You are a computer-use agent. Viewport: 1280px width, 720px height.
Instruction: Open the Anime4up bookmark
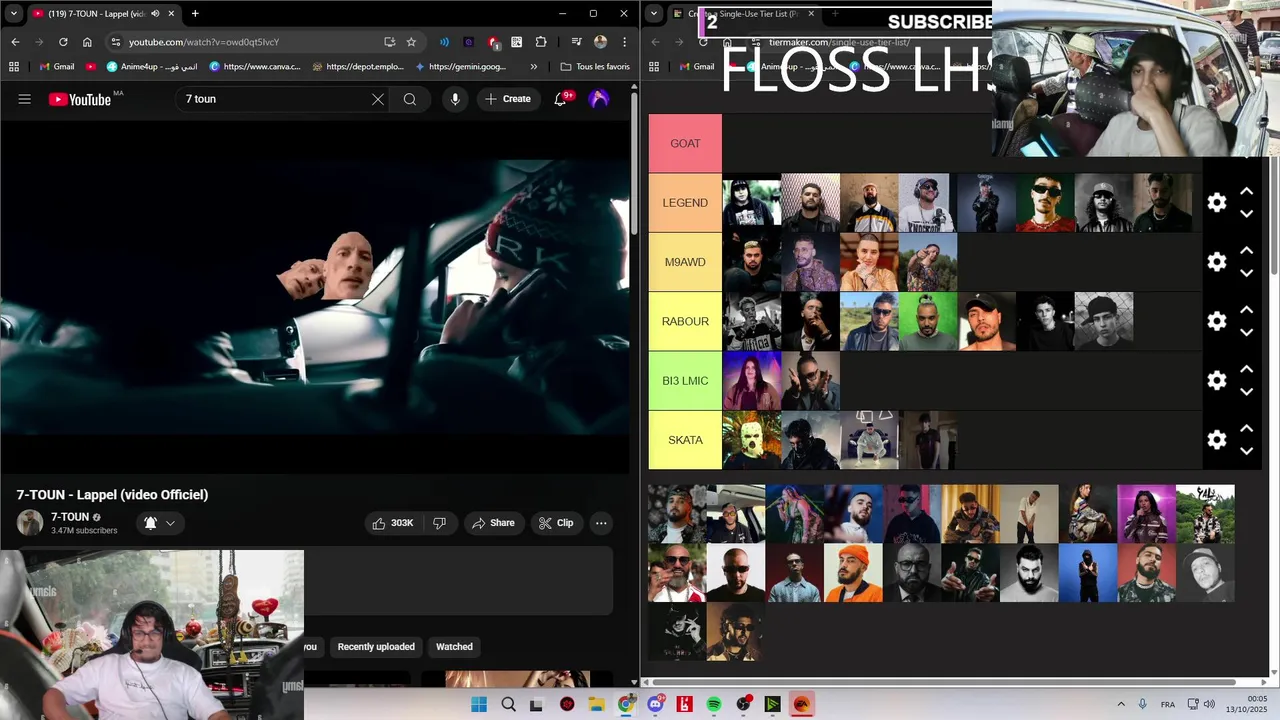152,67
